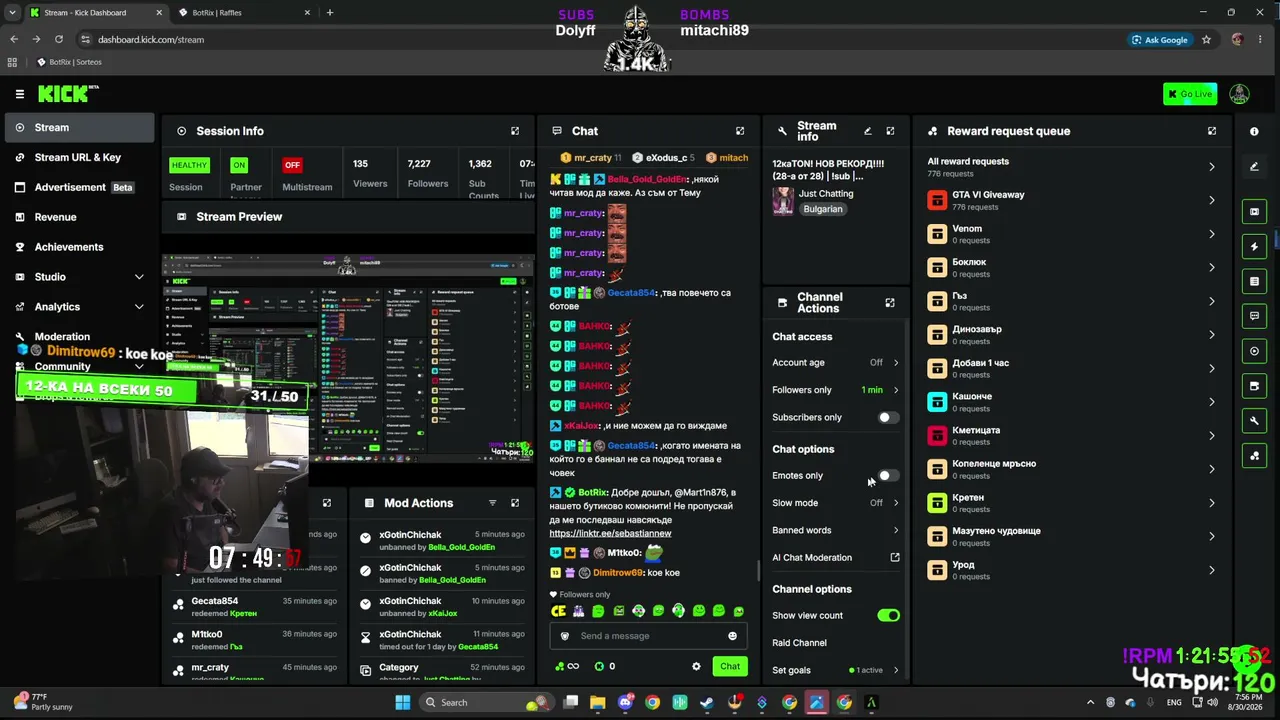The width and height of the screenshot is (1280, 720).
Task: Toggle Show view count switch
Action: point(888,616)
